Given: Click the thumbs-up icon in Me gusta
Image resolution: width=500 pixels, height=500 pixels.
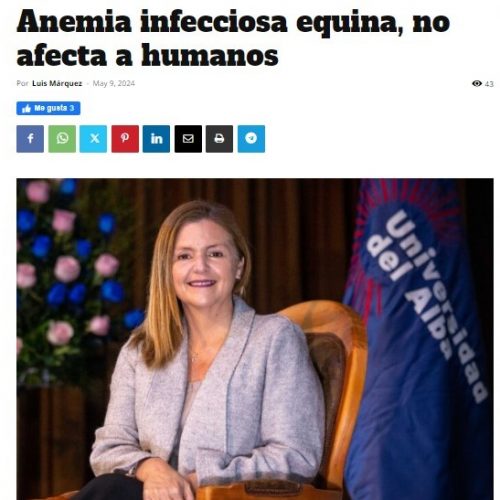Looking at the screenshot, I should [x=26, y=108].
